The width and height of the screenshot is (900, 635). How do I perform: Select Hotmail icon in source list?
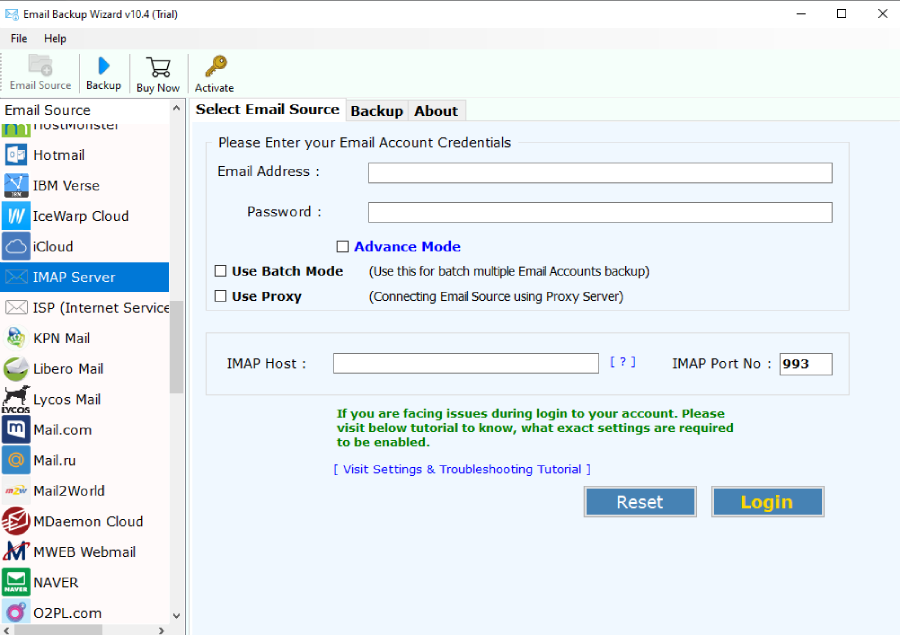[16, 155]
